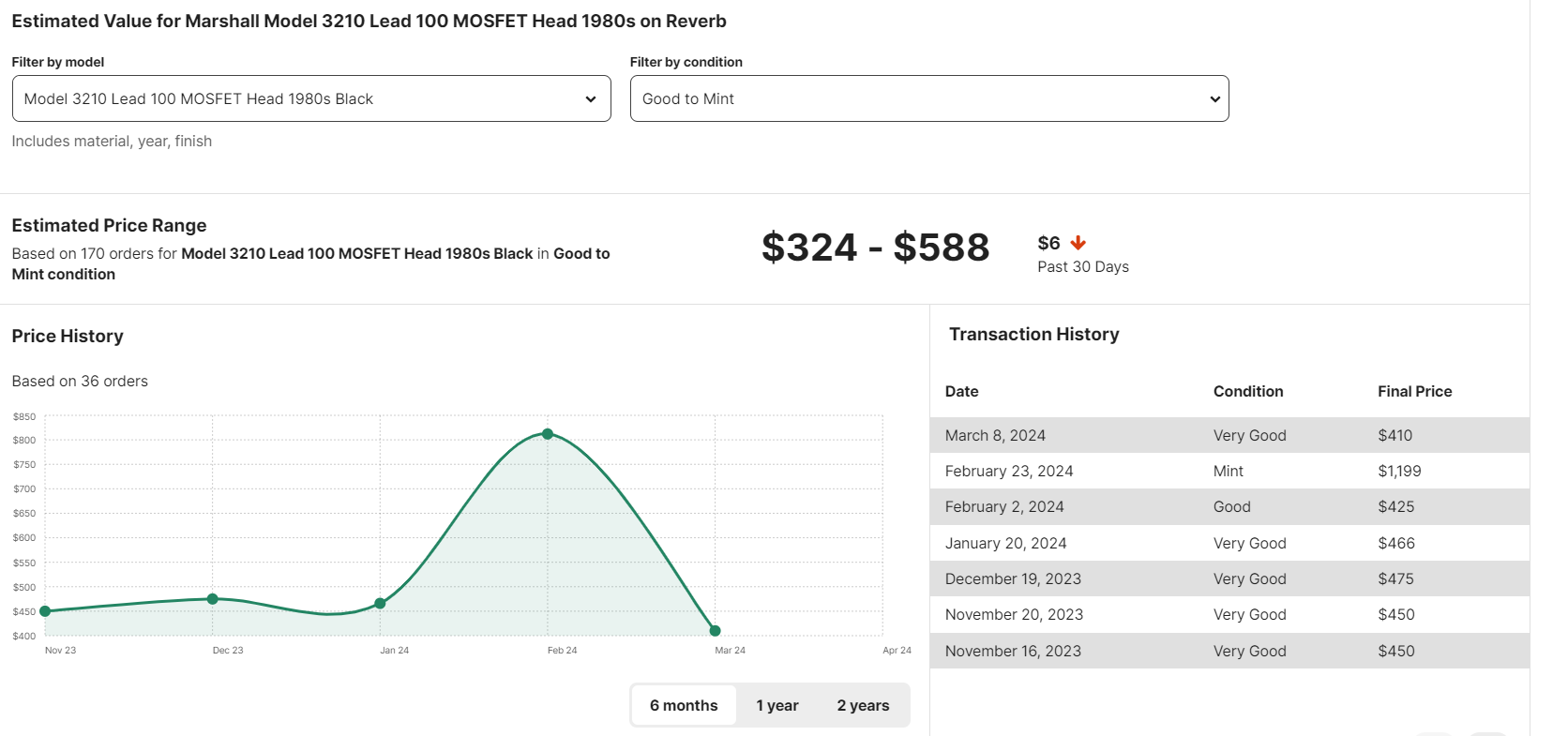Switch chart to 2 years range
Image resolution: width=1568 pixels, height=736 pixels.
coord(863,705)
